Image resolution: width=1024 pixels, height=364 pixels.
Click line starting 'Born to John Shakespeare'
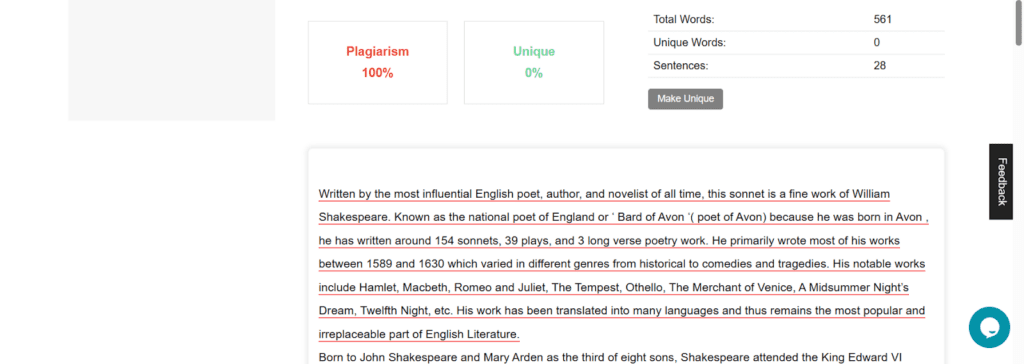click(610, 357)
